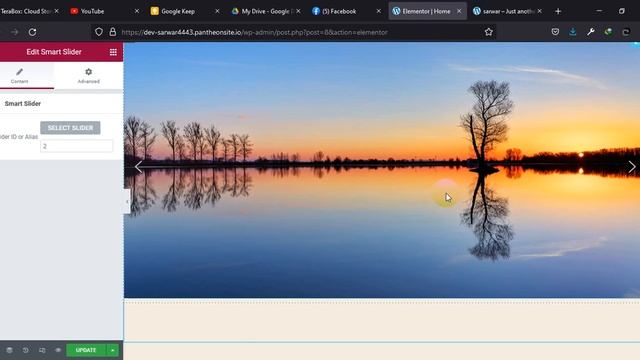Screen dimensions: 640x360
Task: Preview changes with the eye icon
Action: coord(58,350)
